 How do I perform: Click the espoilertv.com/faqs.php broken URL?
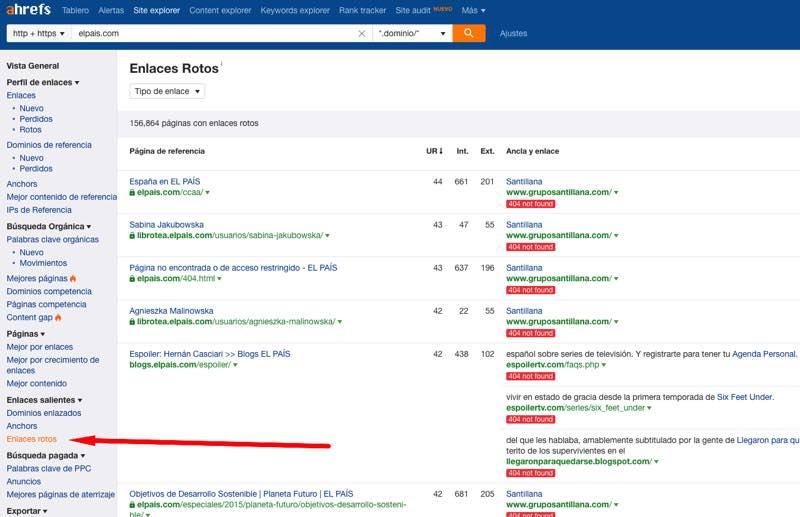(x=553, y=365)
